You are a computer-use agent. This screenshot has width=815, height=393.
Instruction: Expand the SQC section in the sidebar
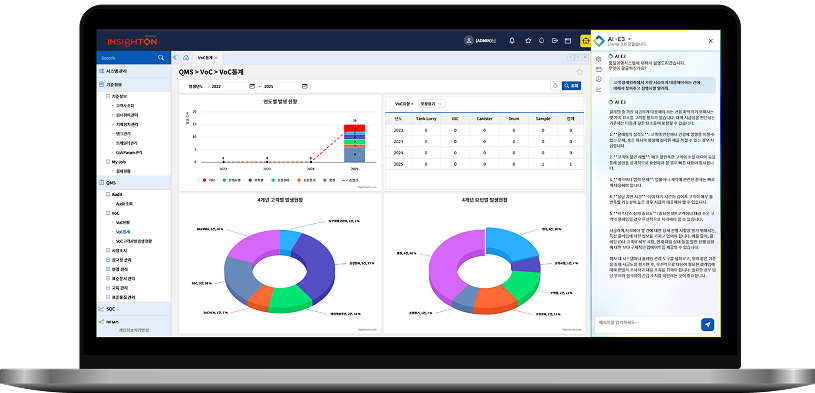134,308
